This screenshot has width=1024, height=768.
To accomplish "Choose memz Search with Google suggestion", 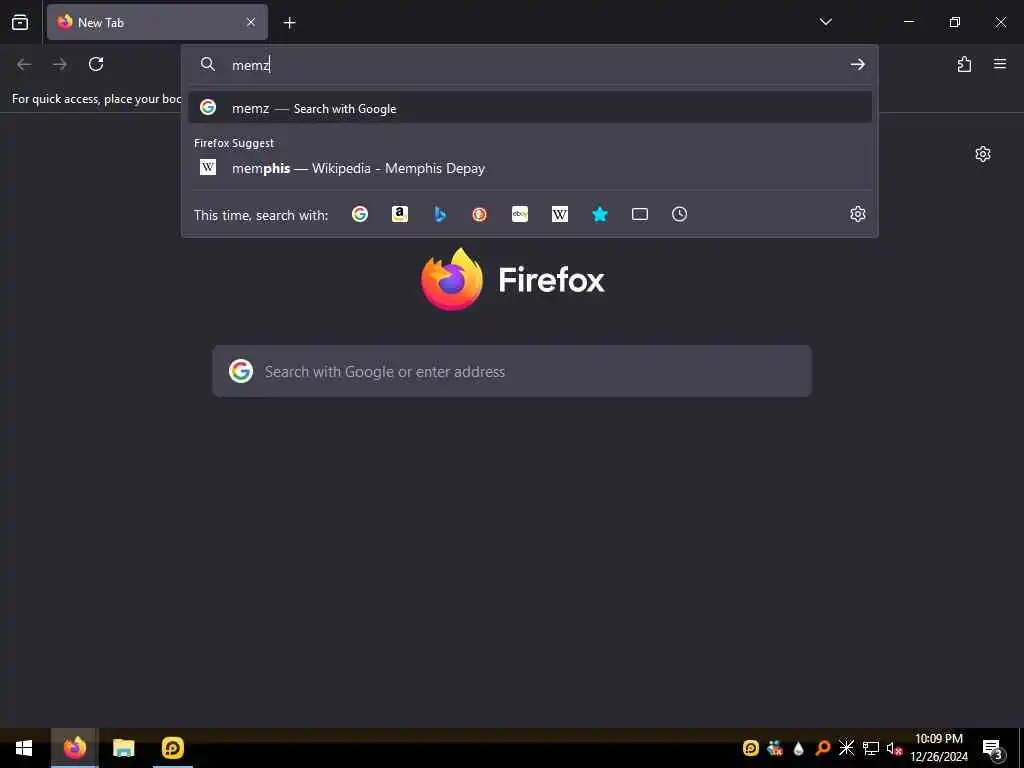I will 530,108.
